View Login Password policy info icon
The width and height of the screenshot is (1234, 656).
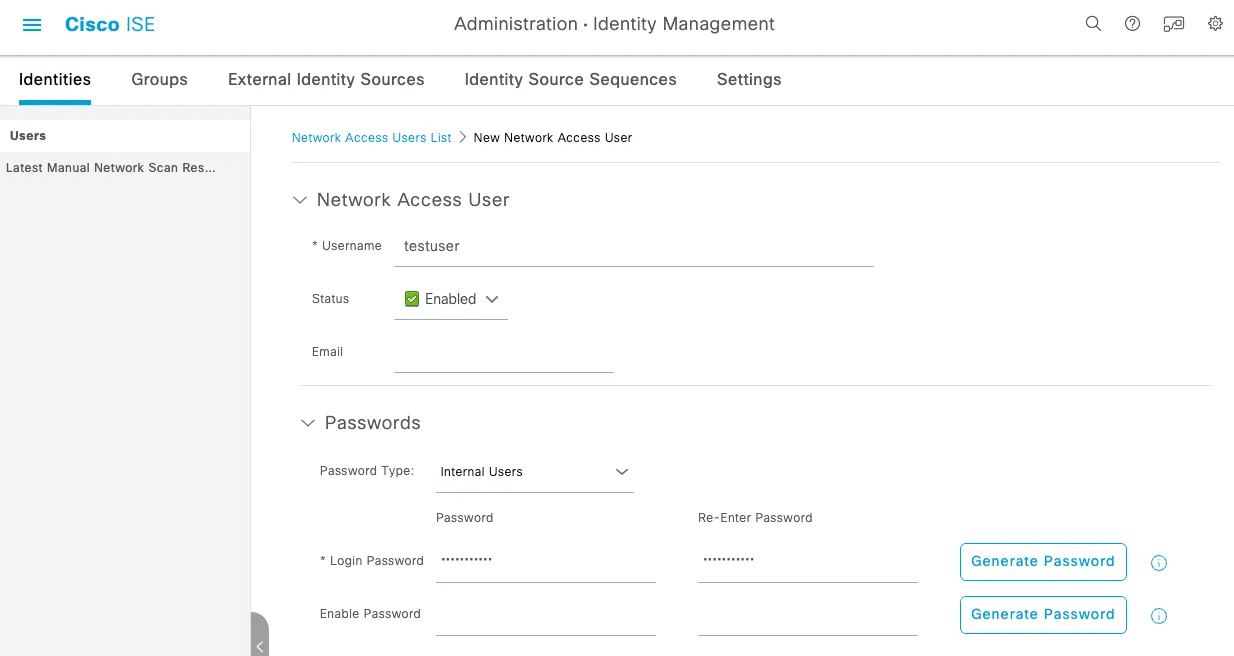coord(1158,562)
